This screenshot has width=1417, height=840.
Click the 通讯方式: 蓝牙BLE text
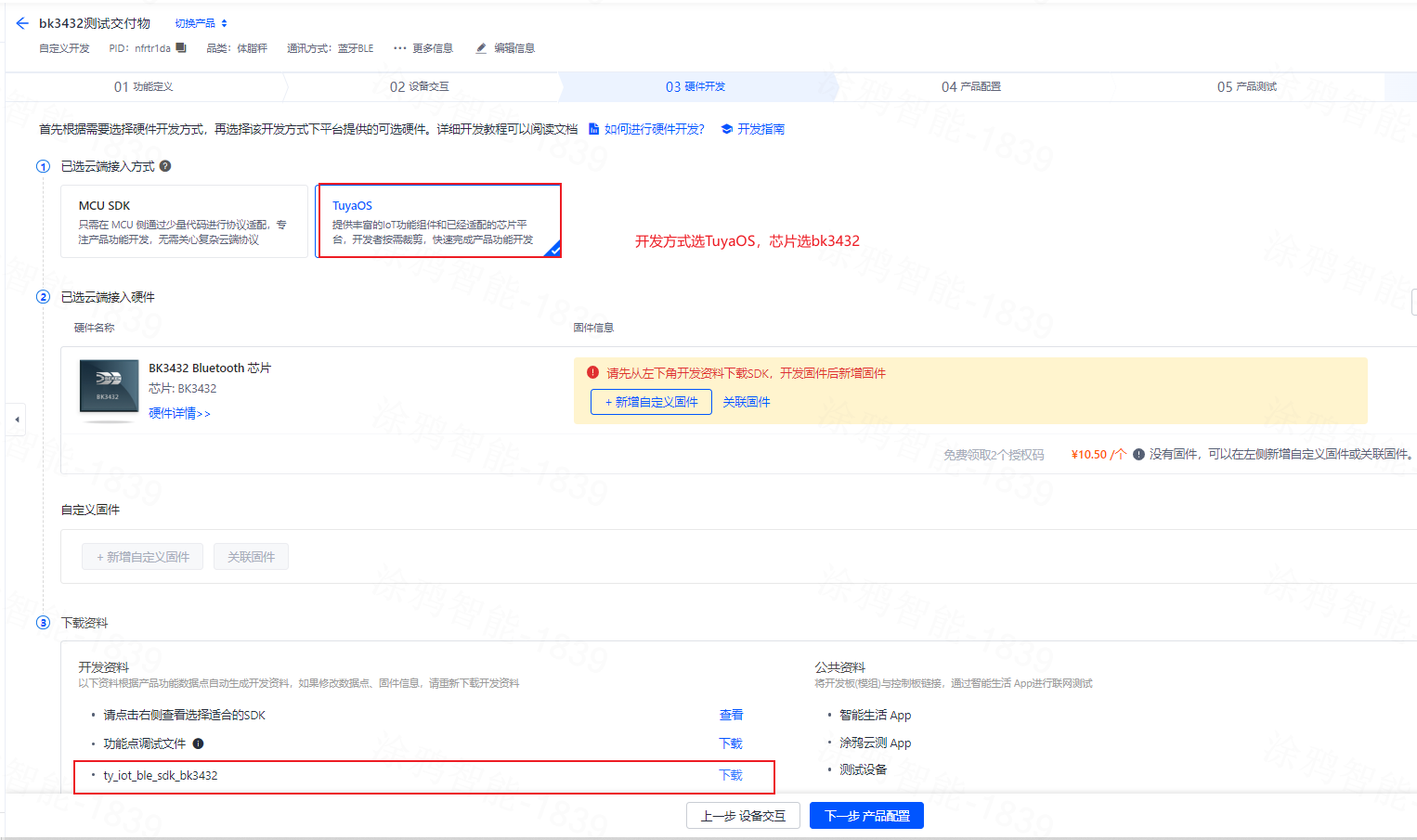point(330,48)
